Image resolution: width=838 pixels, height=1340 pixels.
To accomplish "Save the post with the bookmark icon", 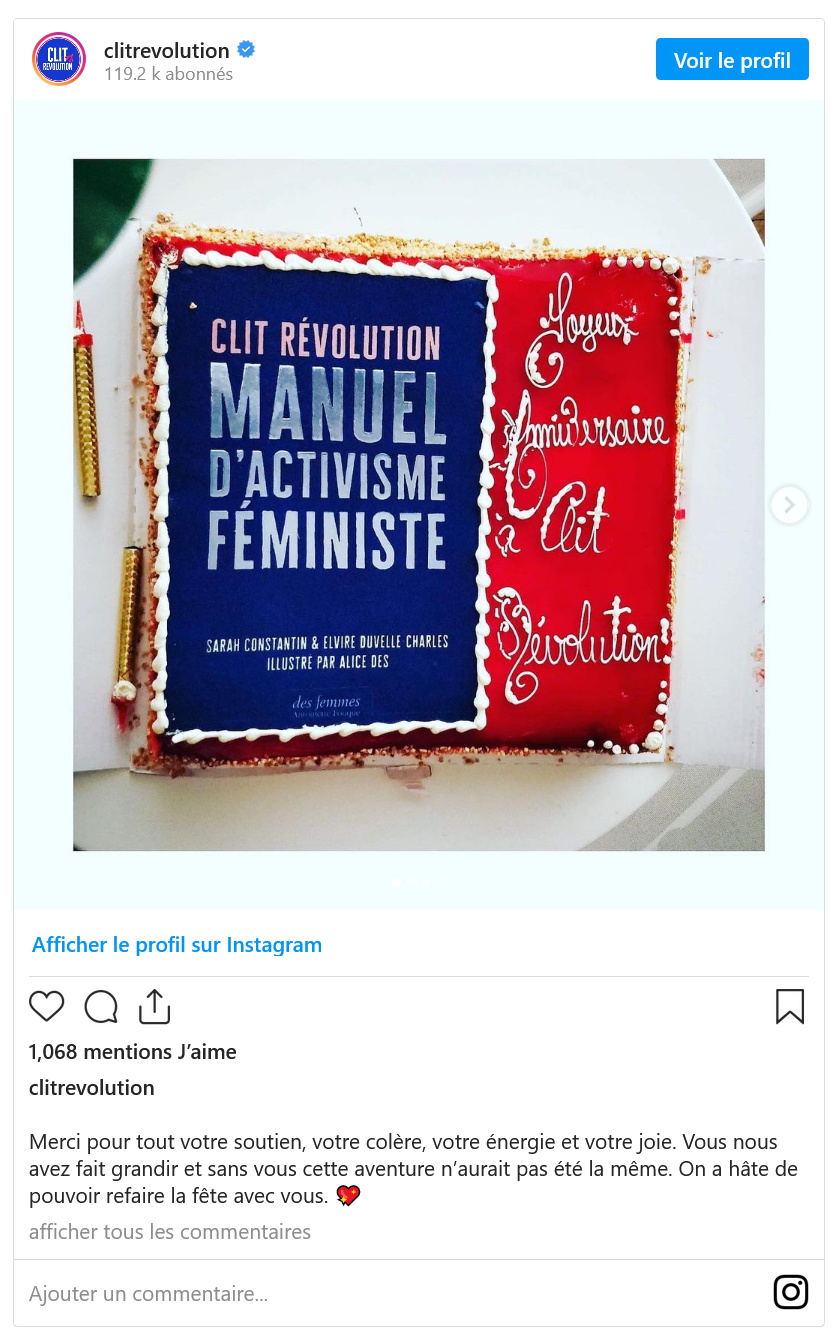I will pyautogui.click(x=790, y=1006).
